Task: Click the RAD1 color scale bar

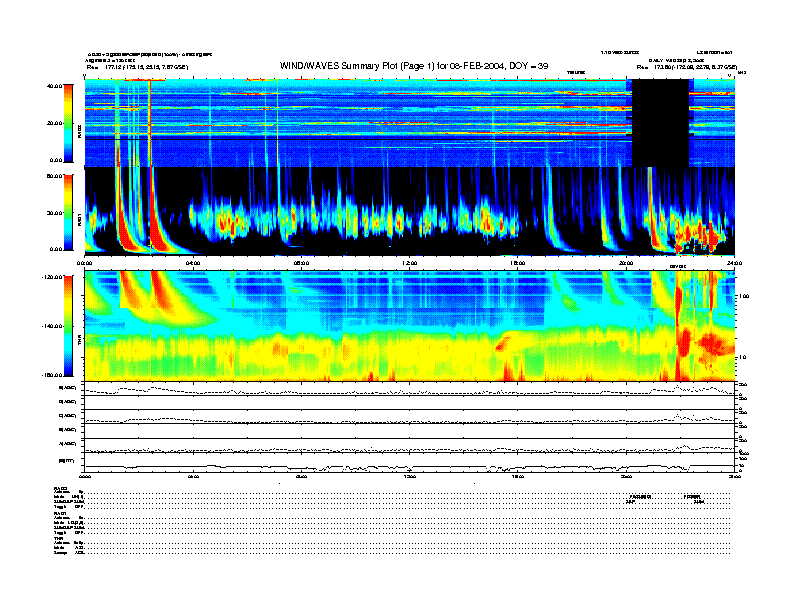Action: [67, 212]
